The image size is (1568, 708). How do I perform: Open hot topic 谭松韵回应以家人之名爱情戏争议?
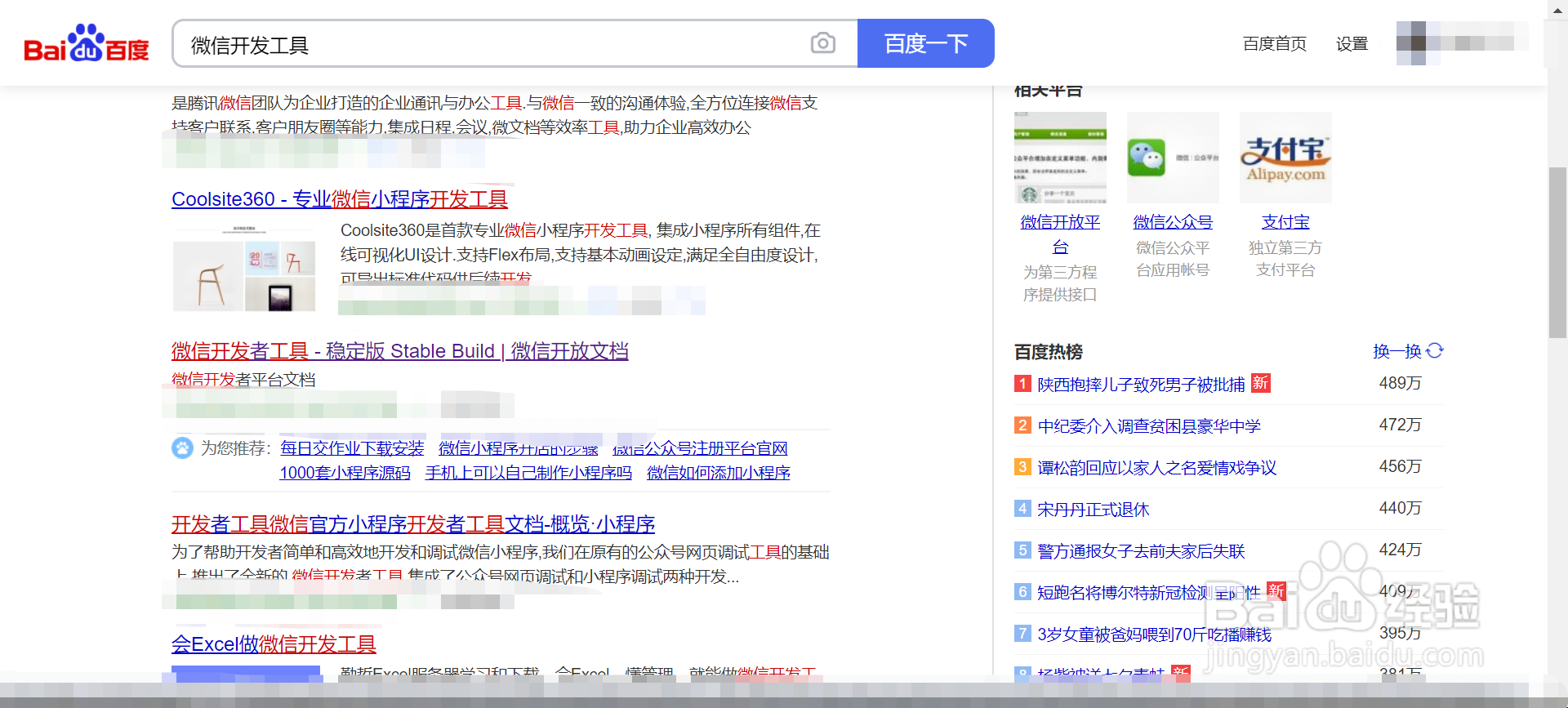tap(1156, 468)
